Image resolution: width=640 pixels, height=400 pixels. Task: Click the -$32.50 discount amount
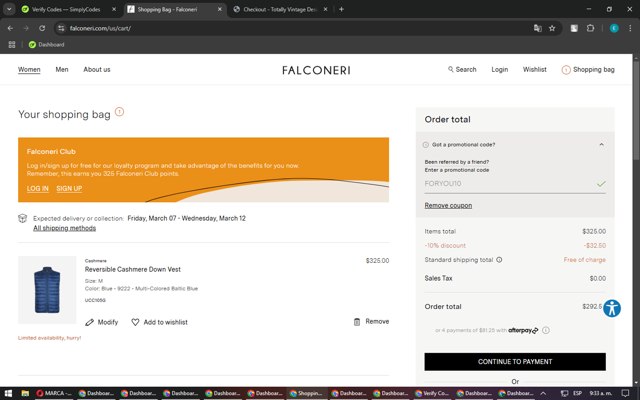coord(595,246)
